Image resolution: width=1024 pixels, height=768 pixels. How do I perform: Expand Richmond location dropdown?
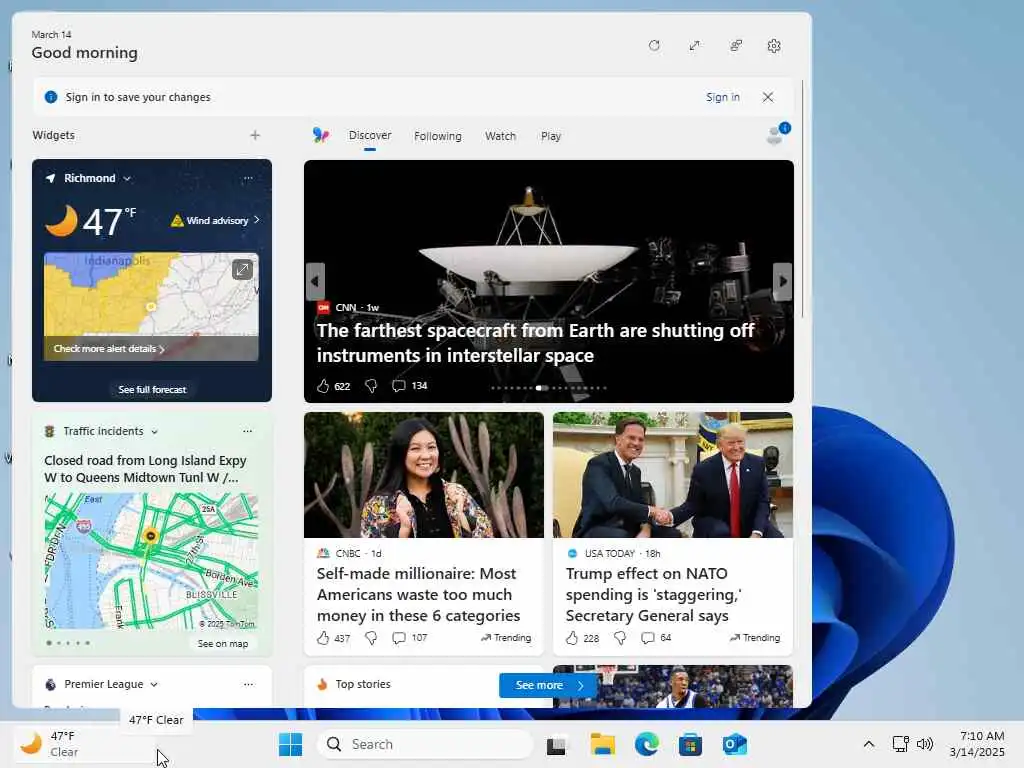pos(127,178)
